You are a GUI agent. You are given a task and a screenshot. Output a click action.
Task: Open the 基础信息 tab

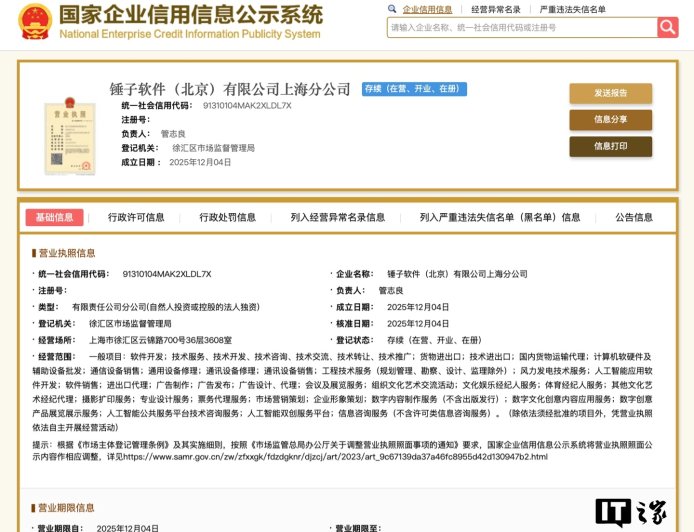coord(54,217)
